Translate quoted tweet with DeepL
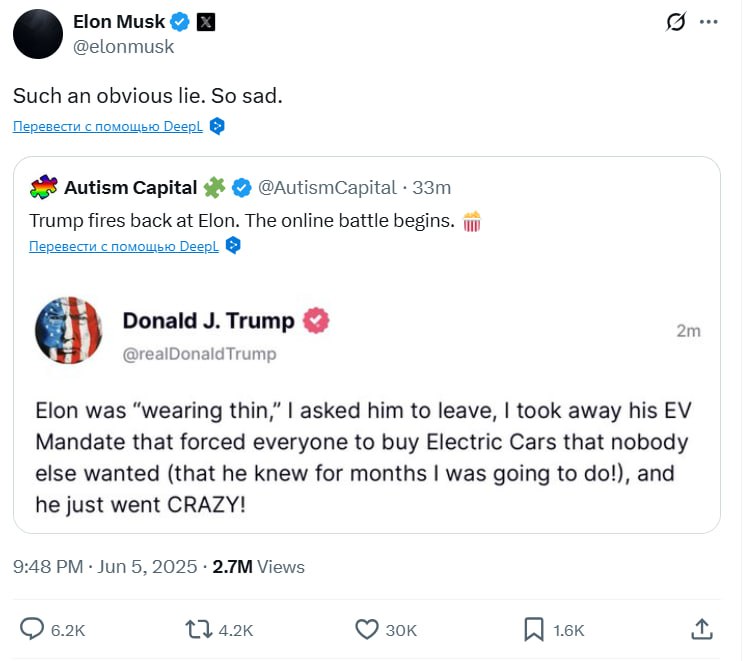This screenshot has height=661, width=746. click(125, 246)
